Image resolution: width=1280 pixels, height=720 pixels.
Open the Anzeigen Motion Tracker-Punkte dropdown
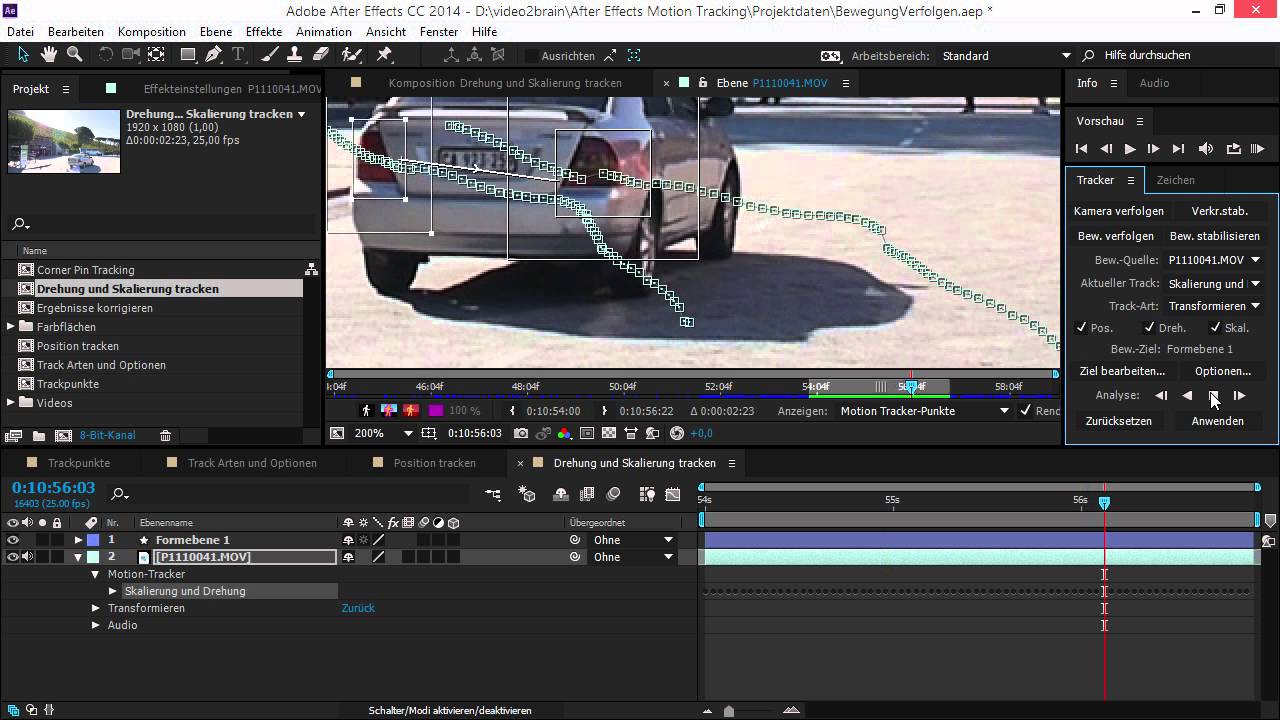924,411
